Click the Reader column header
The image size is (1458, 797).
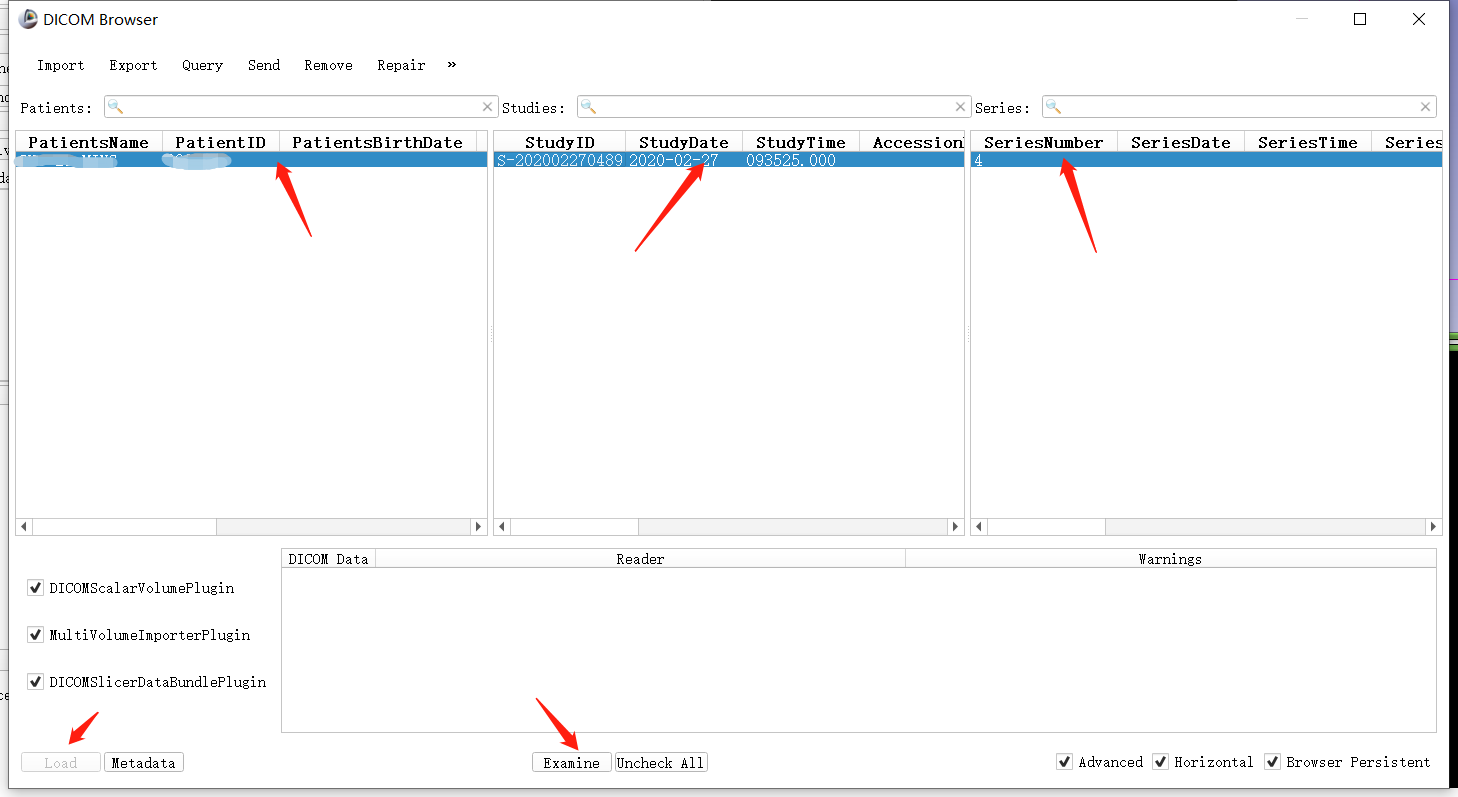[640, 559]
